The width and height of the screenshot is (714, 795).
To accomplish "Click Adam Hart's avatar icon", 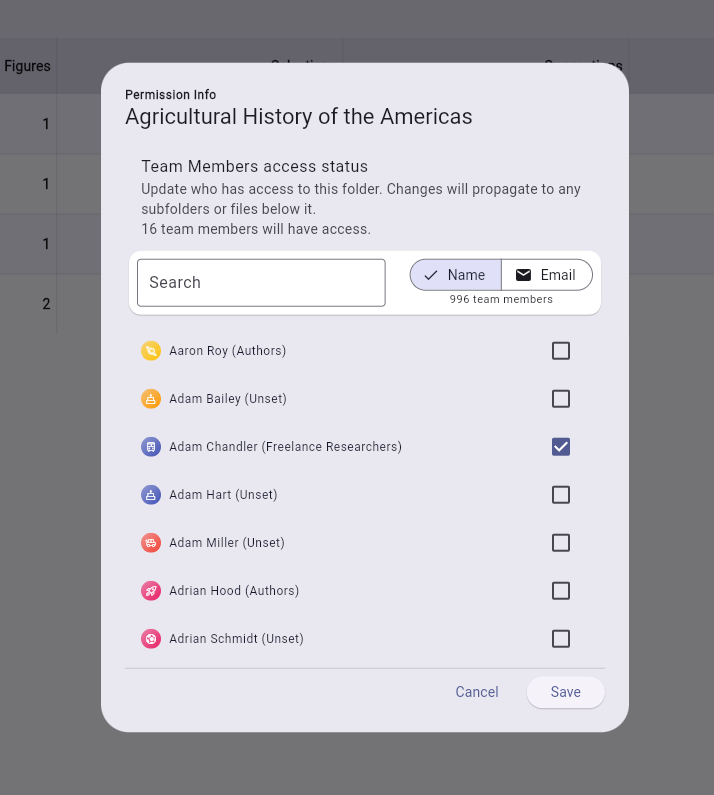I will point(151,495).
